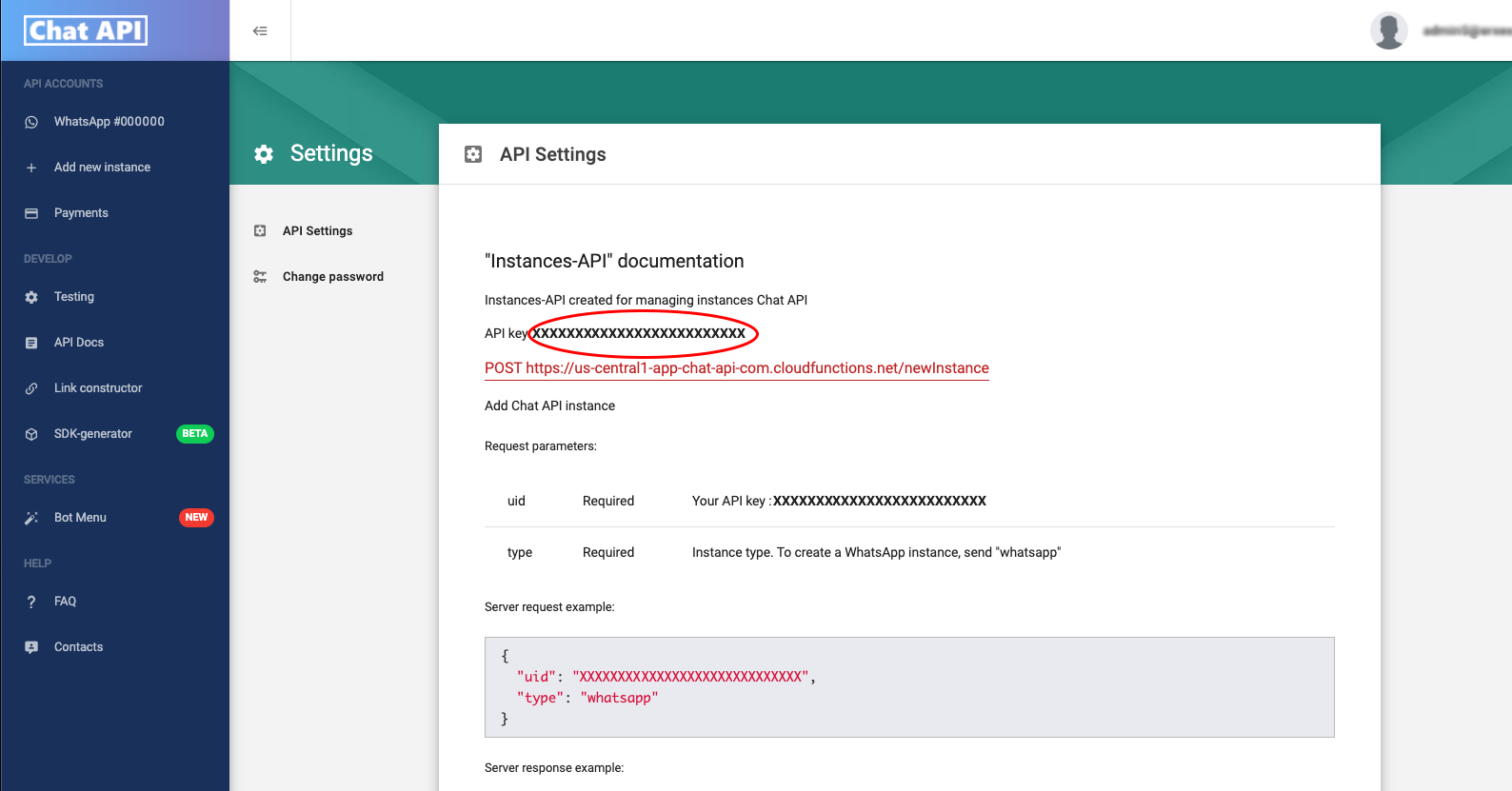Click the green BETA badge
Image resolution: width=1512 pixels, height=791 pixels.
pos(195,434)
